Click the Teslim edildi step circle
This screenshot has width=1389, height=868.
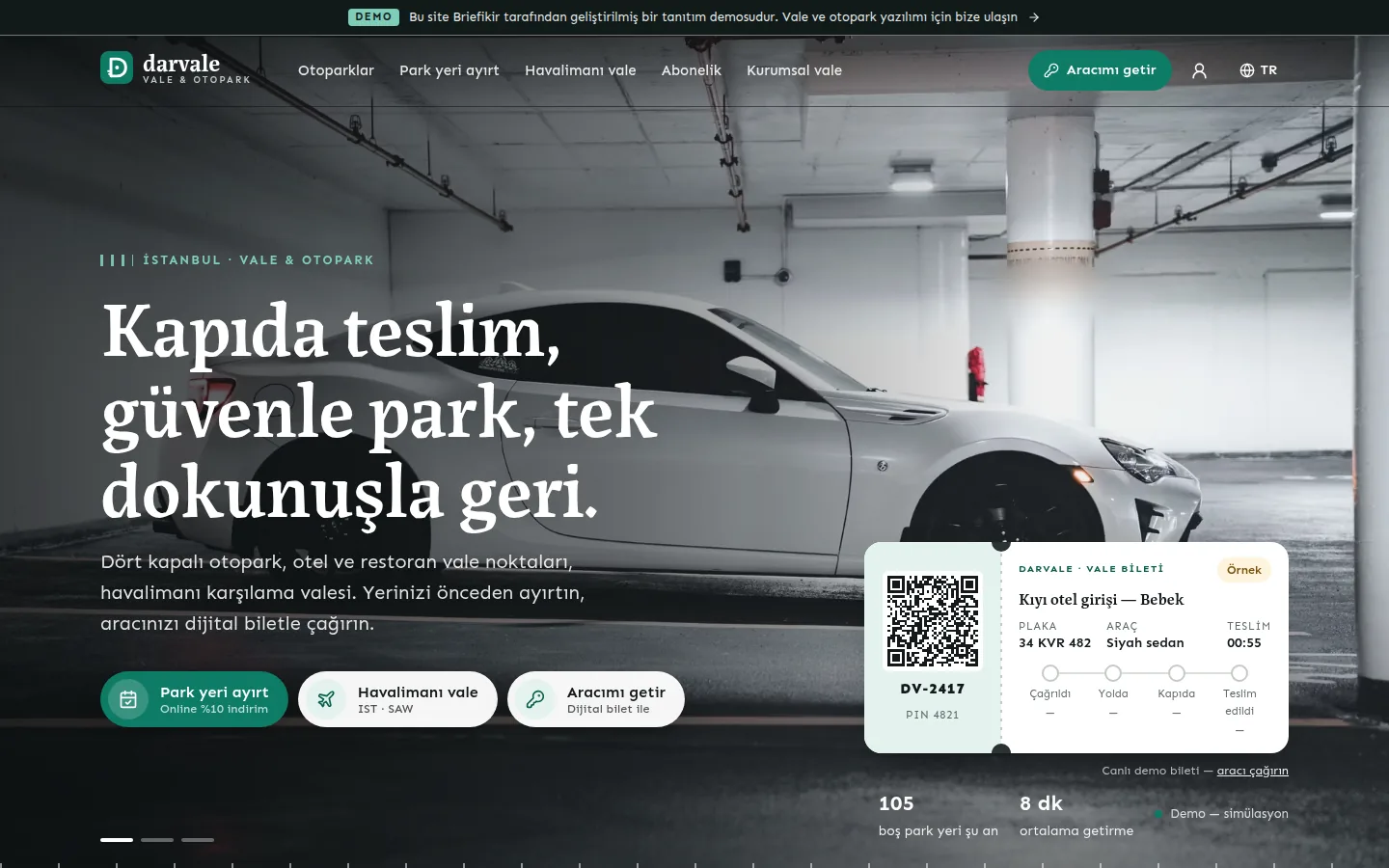1239,673
